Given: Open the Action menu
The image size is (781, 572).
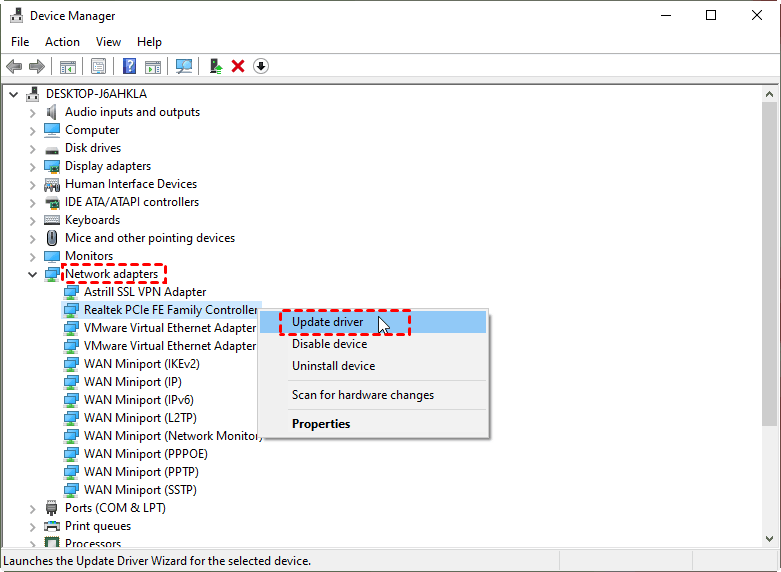Looking at the screenshot, I should coord(62,42).
